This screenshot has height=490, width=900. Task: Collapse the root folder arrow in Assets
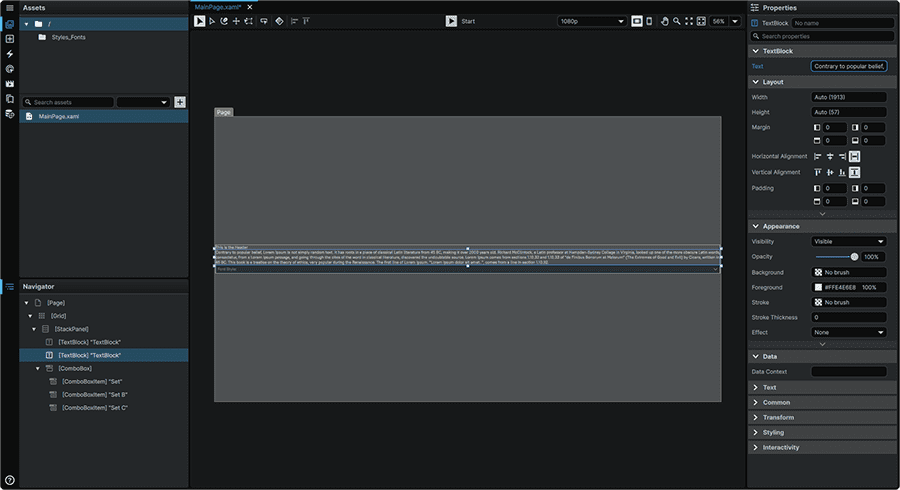click(26, 24)
